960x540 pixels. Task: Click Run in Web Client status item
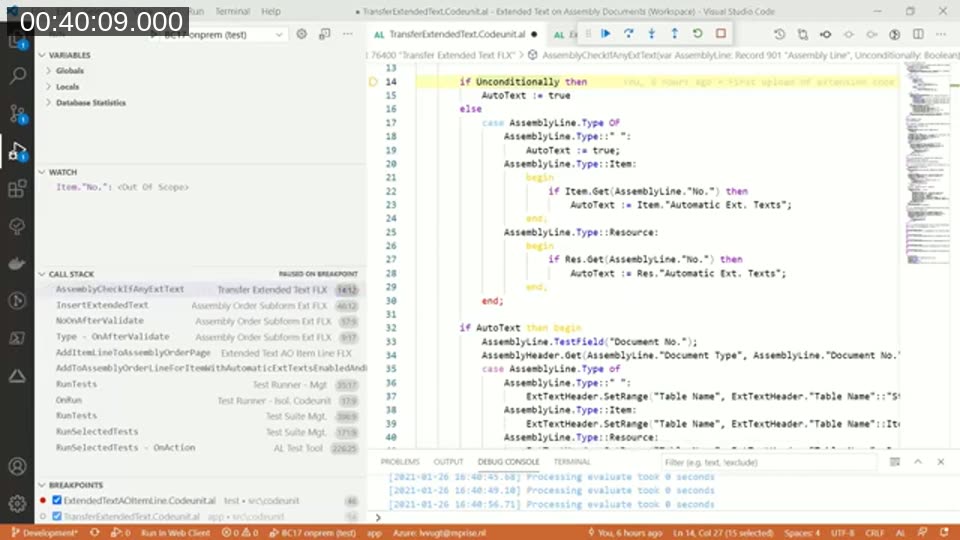coord(175,533)
